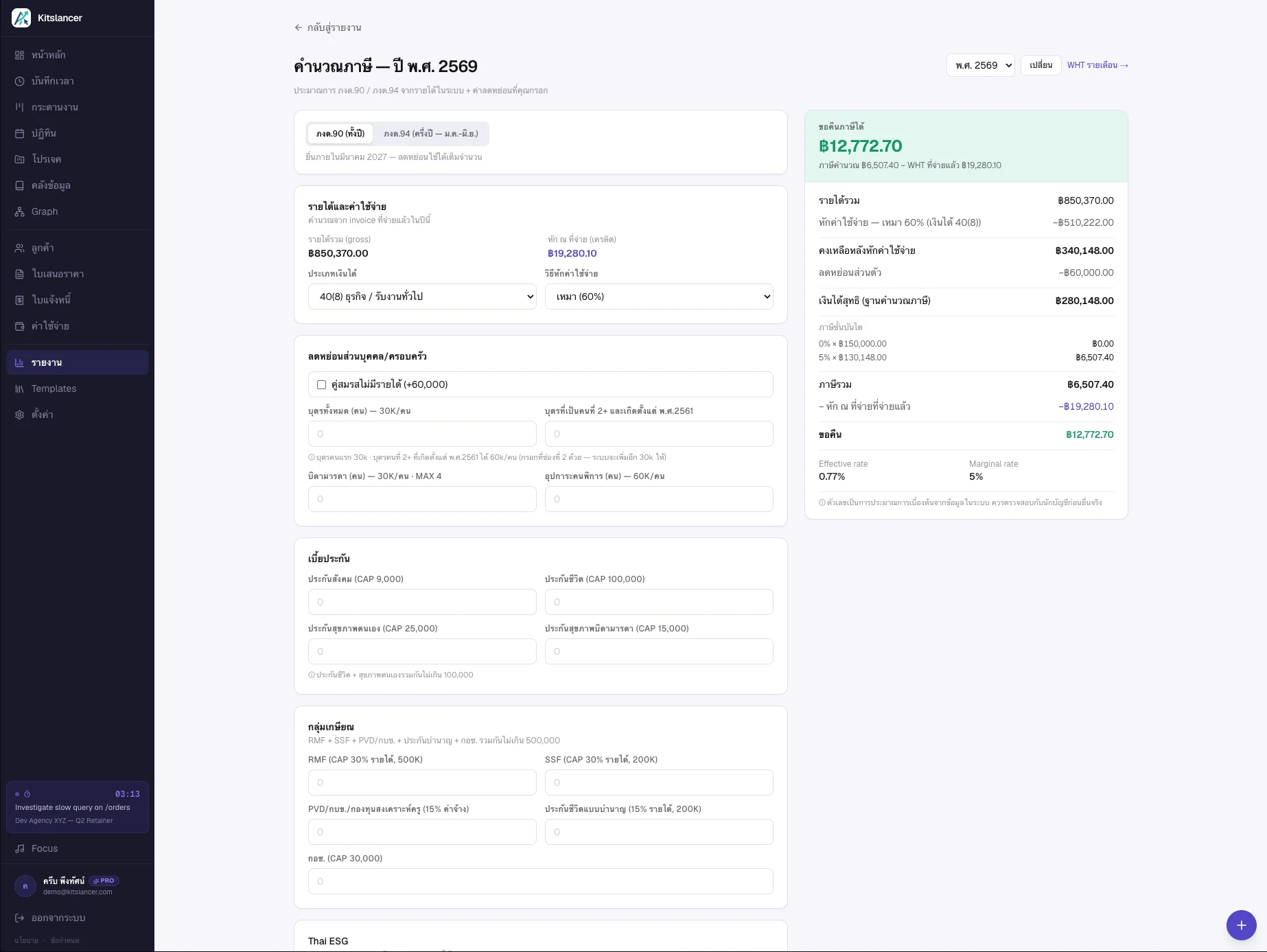Go back via กลับสู่รายงาน link
1267x952 pixels.
(327, 27)
